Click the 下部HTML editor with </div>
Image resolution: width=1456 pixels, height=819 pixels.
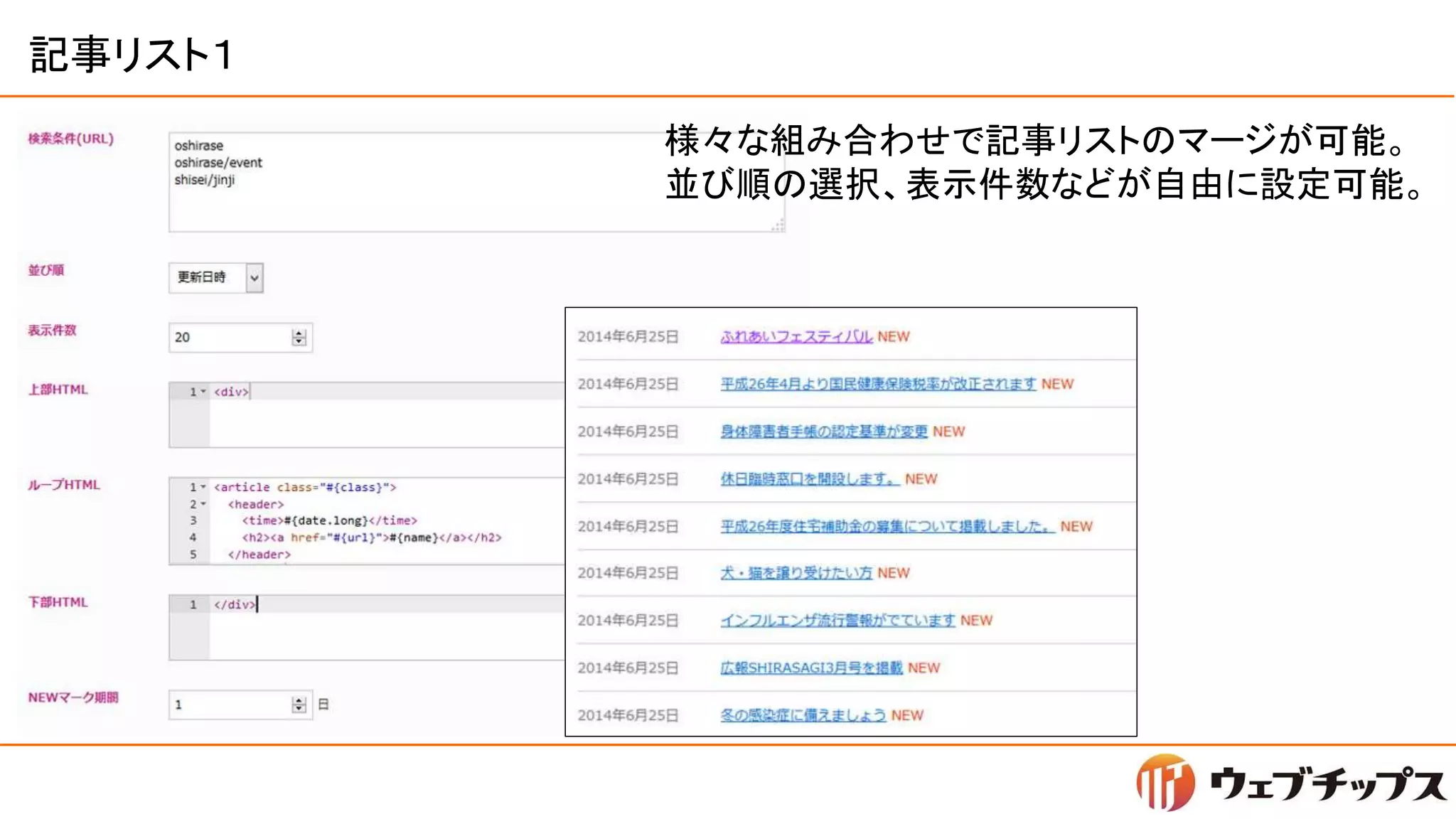(367, 627)
